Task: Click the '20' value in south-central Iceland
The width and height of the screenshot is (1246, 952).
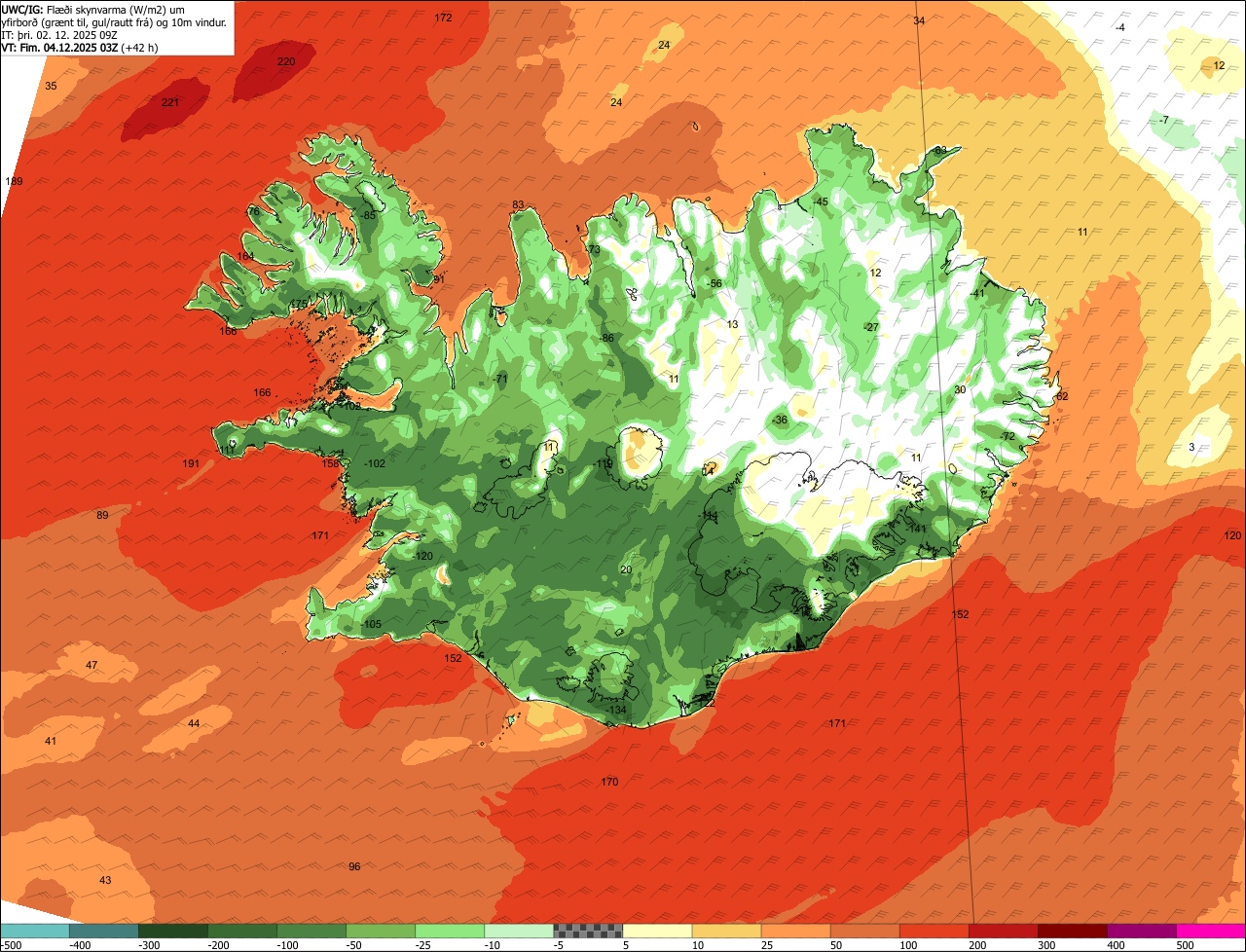Action: (626, 569)
